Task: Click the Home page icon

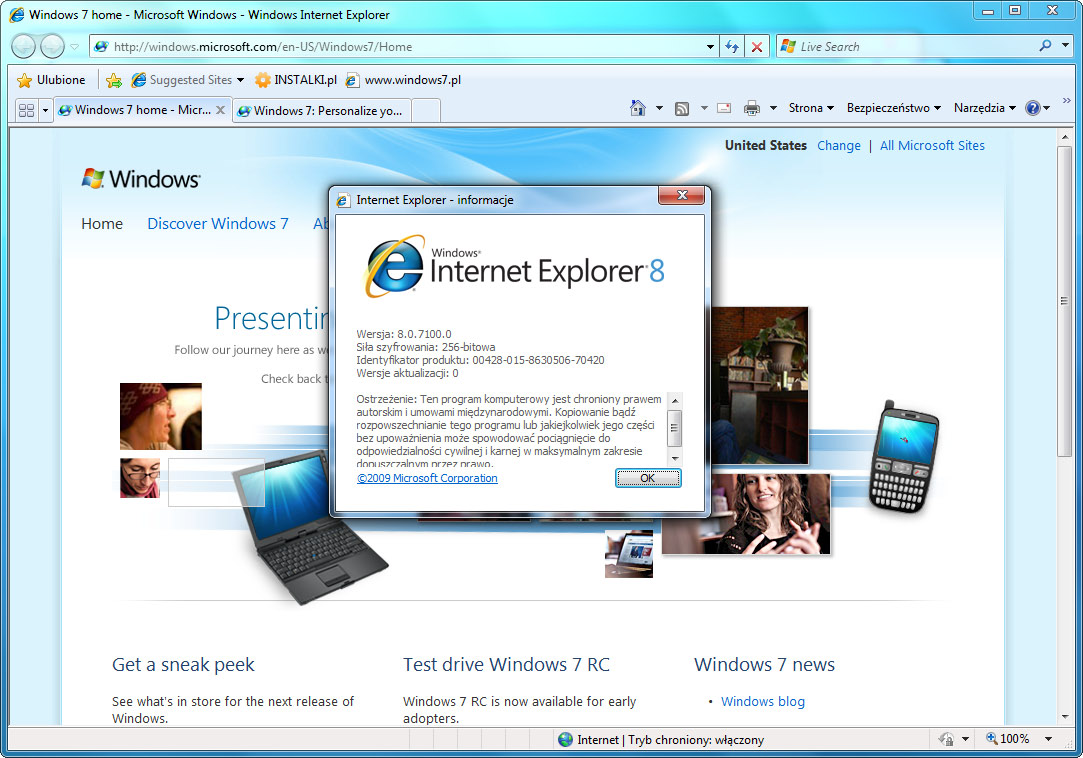Action: 638,108
